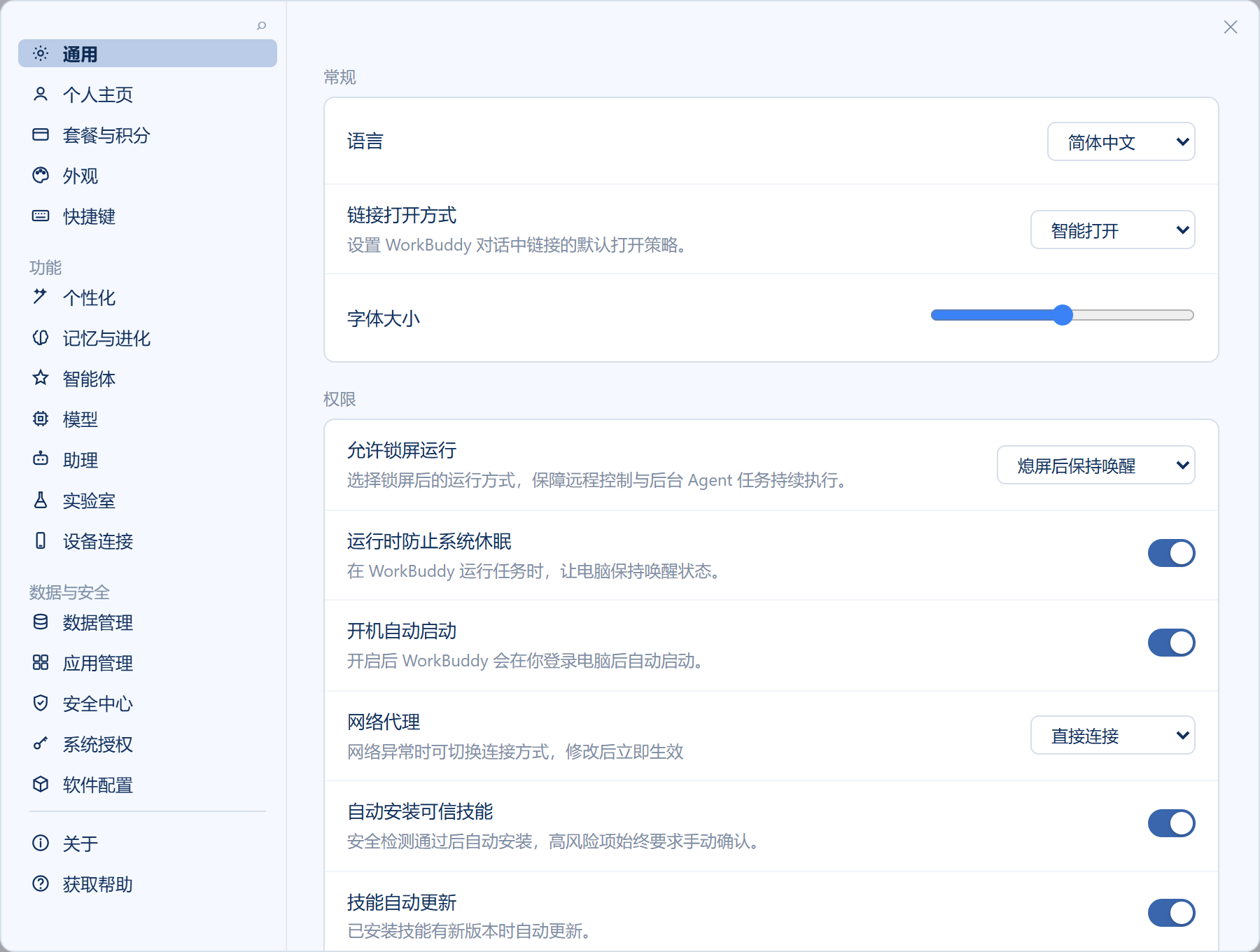The height and width of the screenshot is (952, 1260).
Task: Click the 字体大小 slider handle
Action: [x=1063, y=315]
